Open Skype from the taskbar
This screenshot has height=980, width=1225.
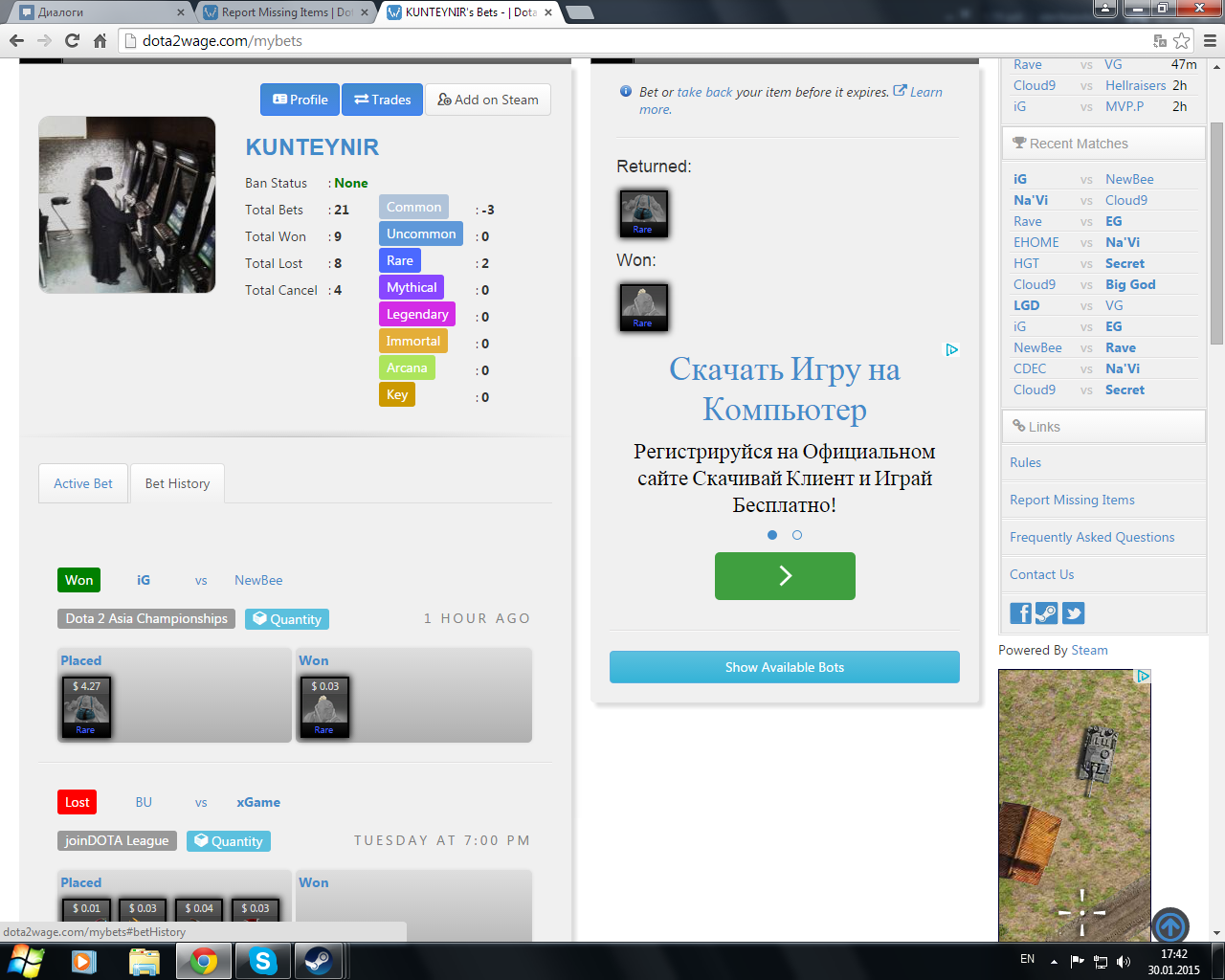(x=262, y=961)
